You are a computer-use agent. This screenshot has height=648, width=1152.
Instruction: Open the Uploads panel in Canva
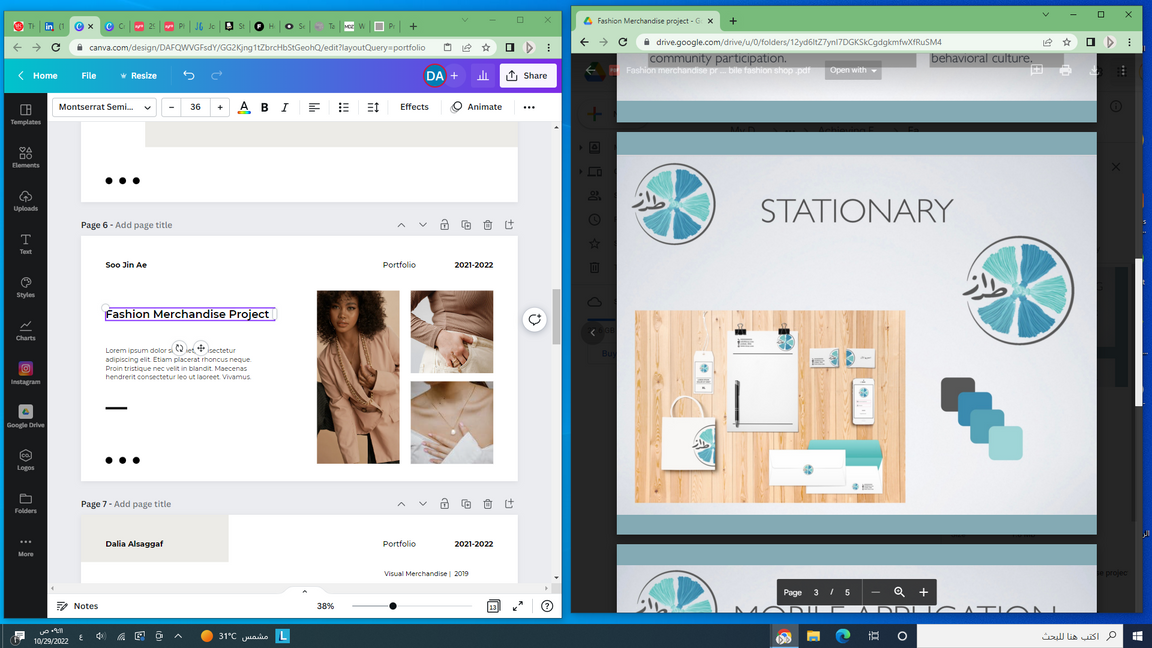tap(26, 201)
